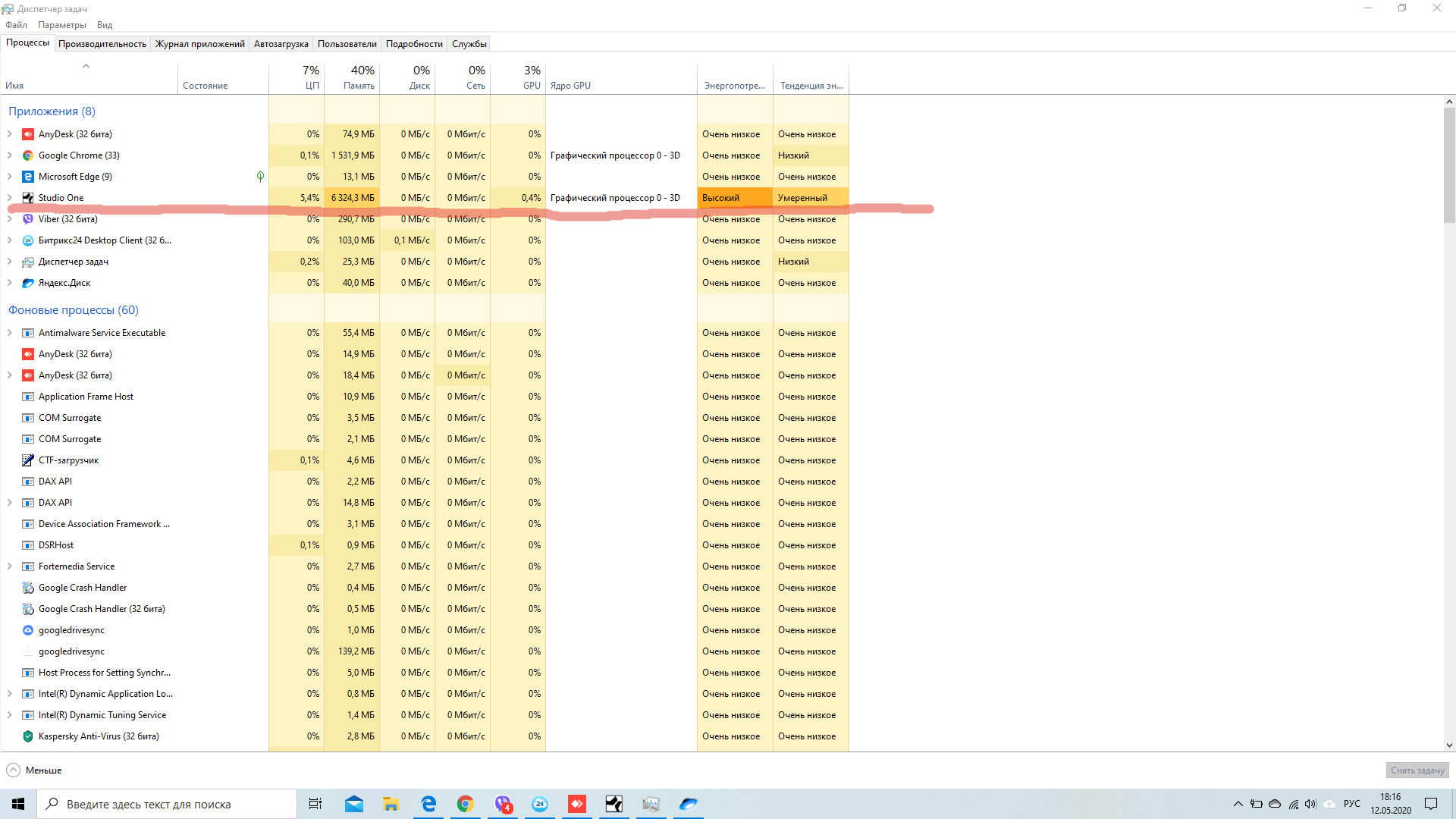Click the Google Chrome process icon
This screenshot has width=1456, height=819.
point(28,155)
